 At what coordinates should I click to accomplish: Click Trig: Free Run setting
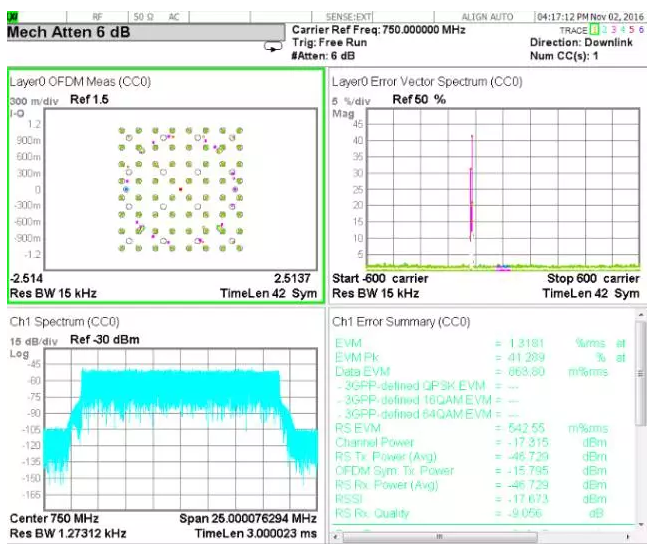click(331, 43)
